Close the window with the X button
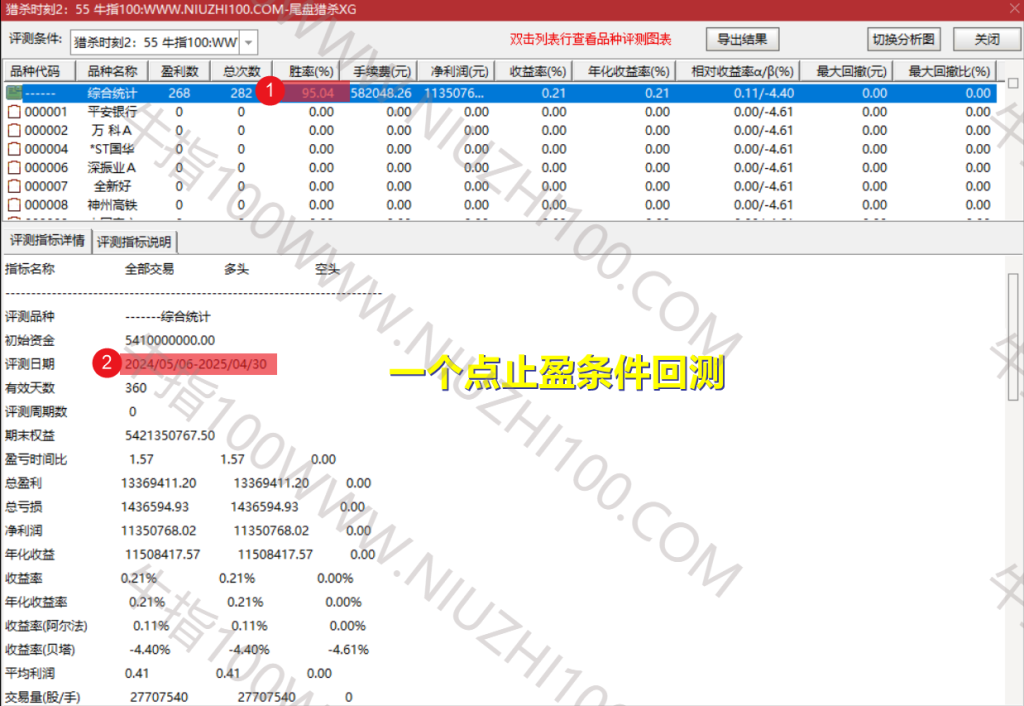The image size is (1024, 706). click(1014, 9)
